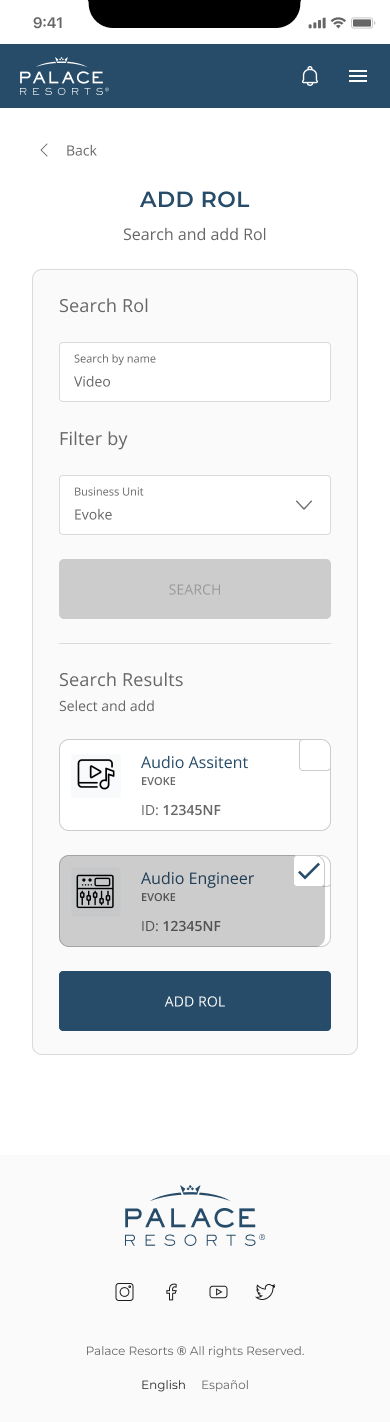
Task: Go to the Back link text
Action: (x=81, y=150)
